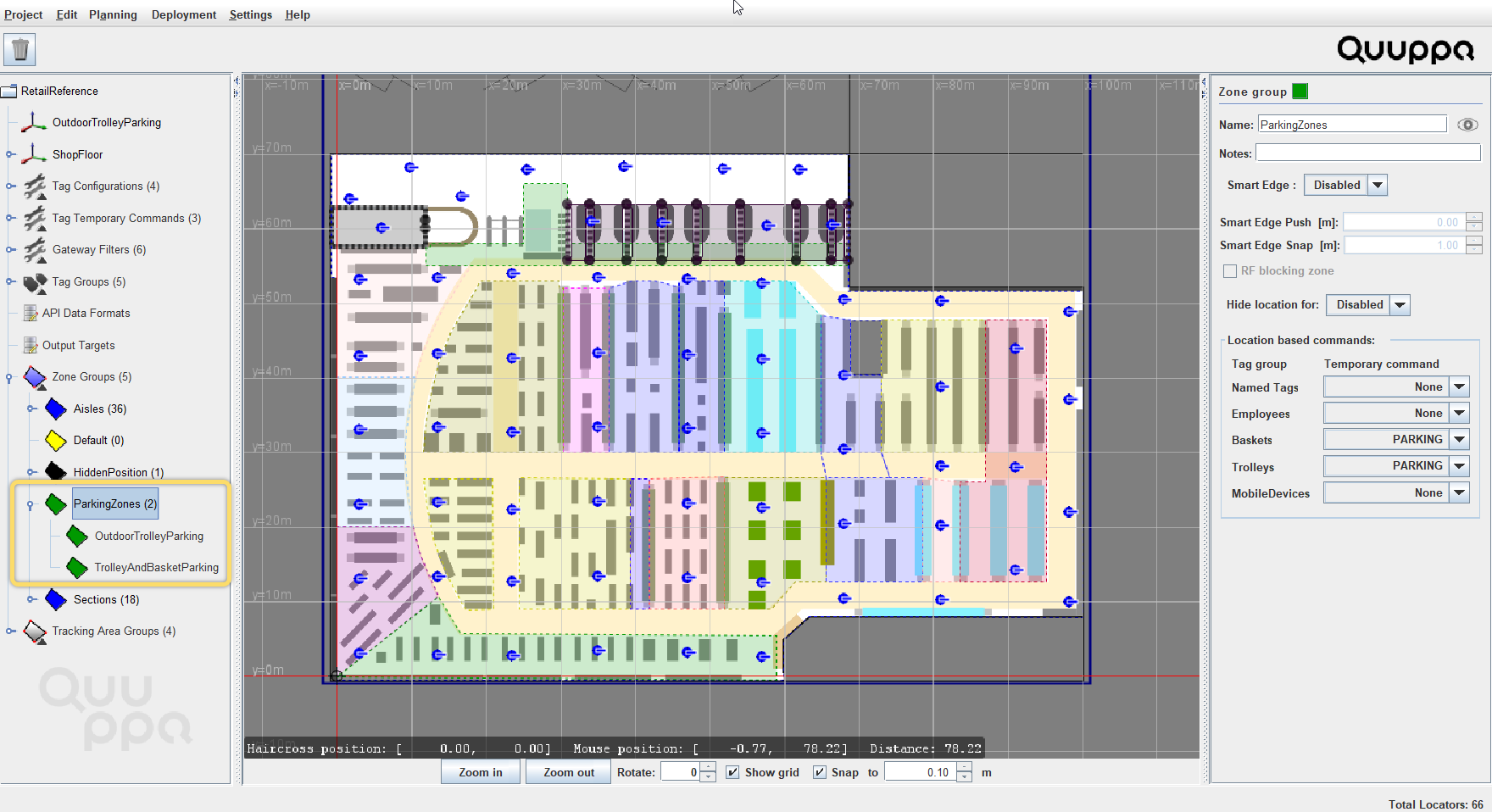
Task: Select the RetailReference project root icon
Action: (9, 92)
